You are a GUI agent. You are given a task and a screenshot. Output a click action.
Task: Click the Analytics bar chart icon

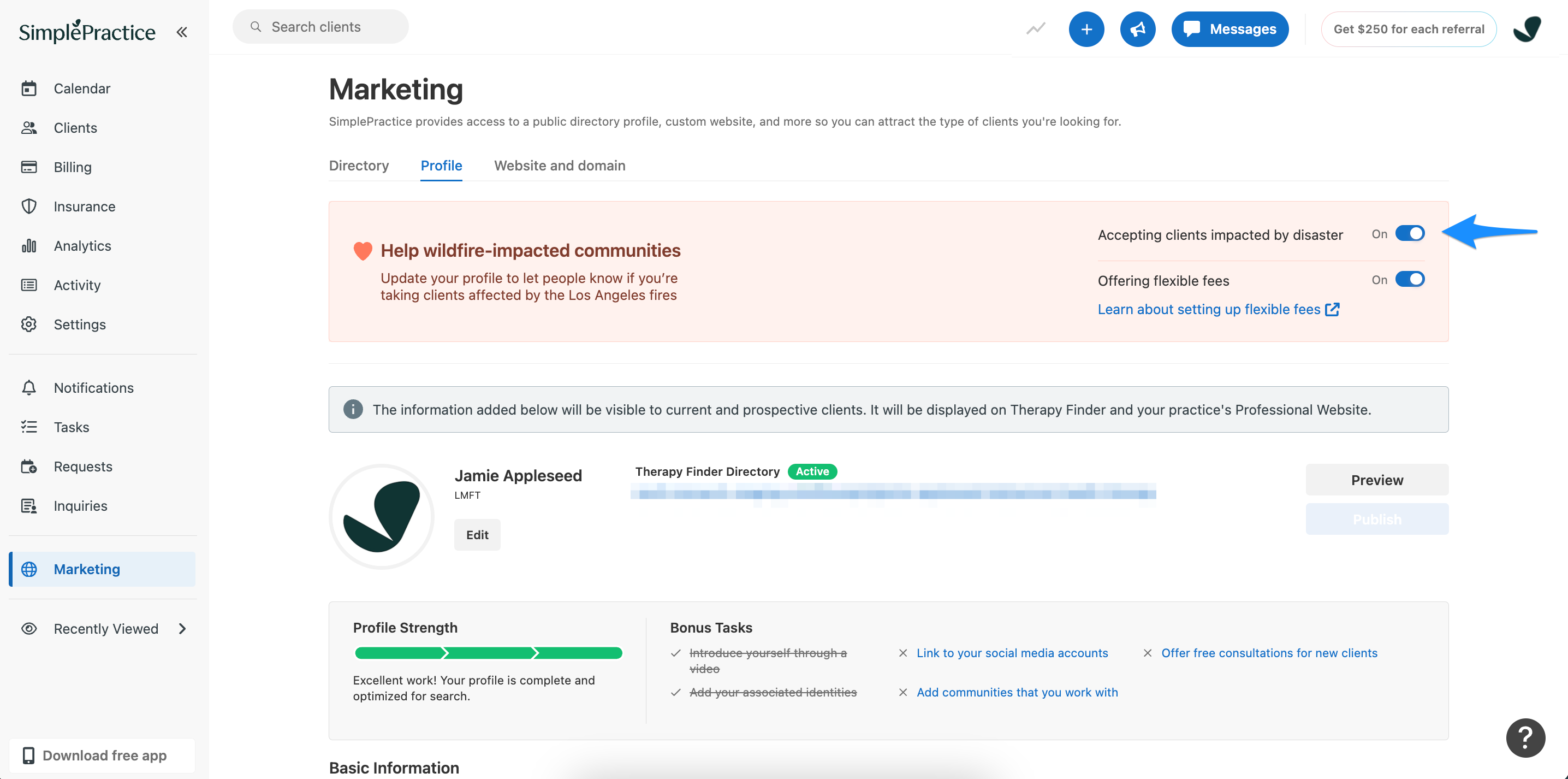29,245
